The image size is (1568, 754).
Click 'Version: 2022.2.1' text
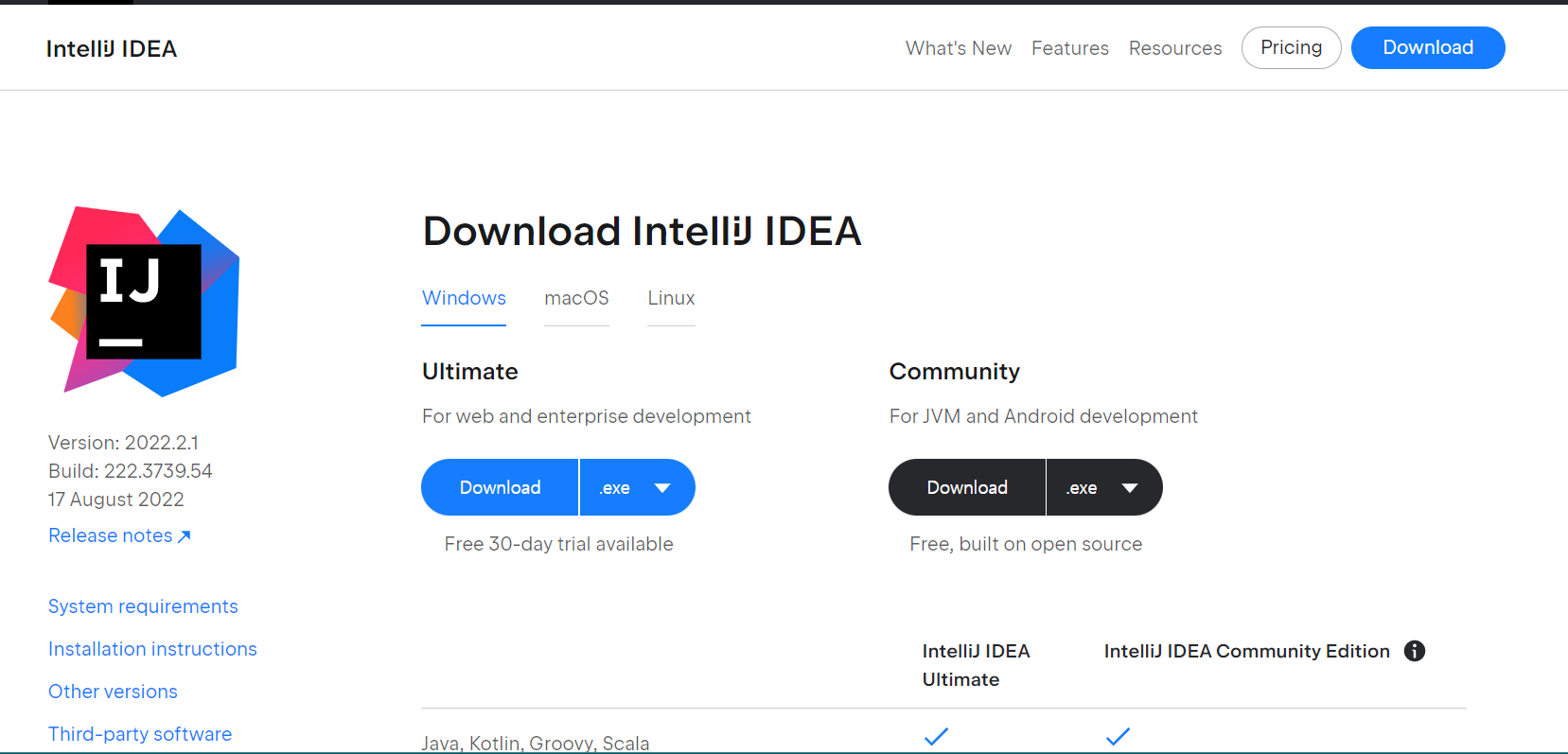pos(123,443)
